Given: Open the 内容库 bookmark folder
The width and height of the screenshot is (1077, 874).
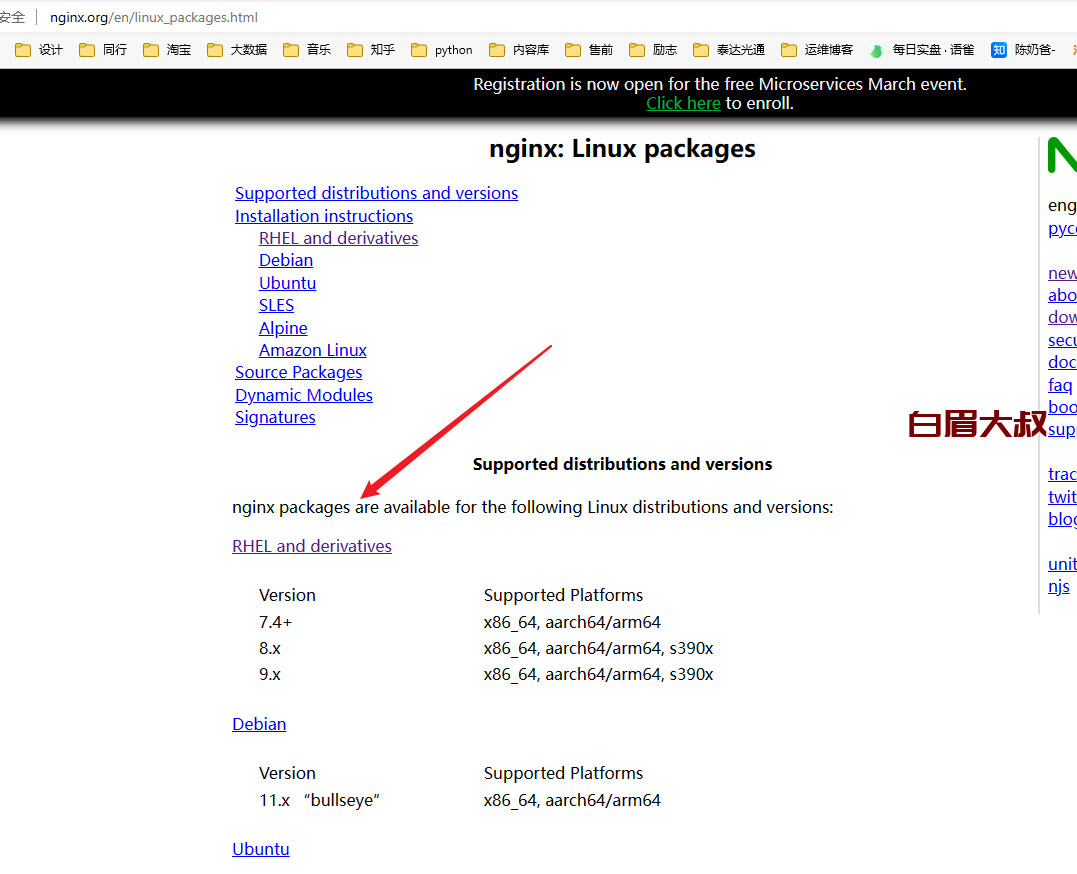Looking at the screenshot, I should coord(519,49).
